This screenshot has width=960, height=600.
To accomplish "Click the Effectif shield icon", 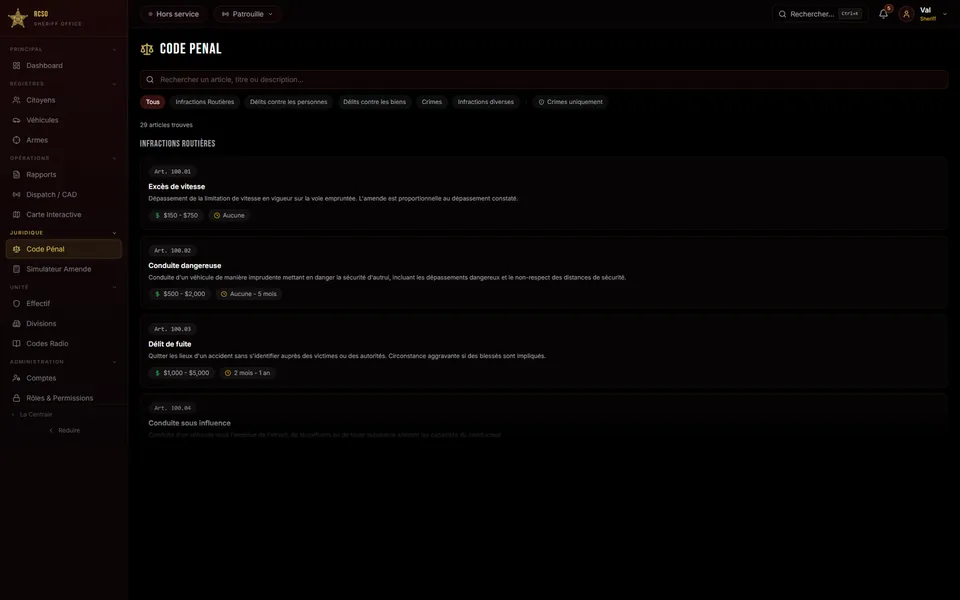I will (x=17, y=304).
